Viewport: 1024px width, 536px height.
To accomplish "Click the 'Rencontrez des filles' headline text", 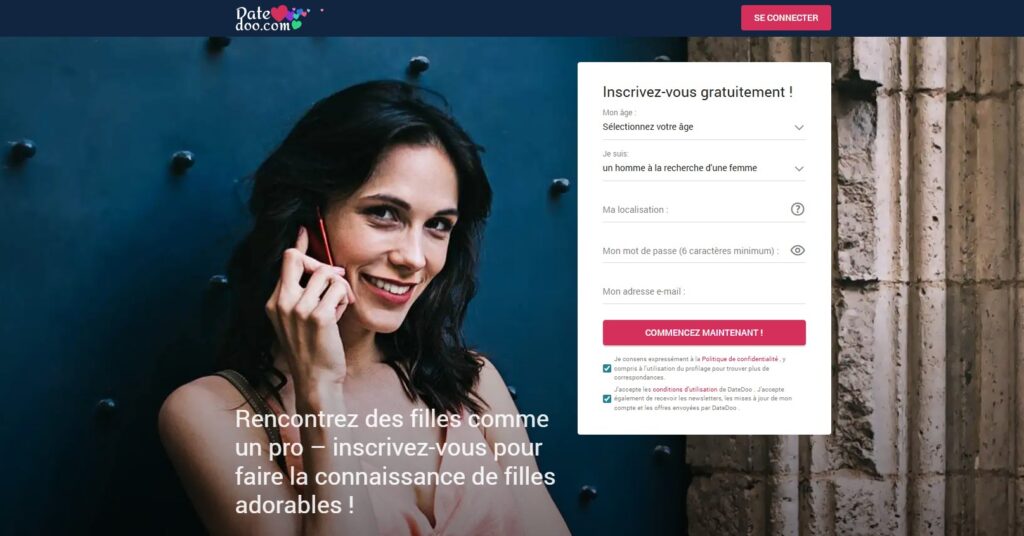I will point(395,462).
